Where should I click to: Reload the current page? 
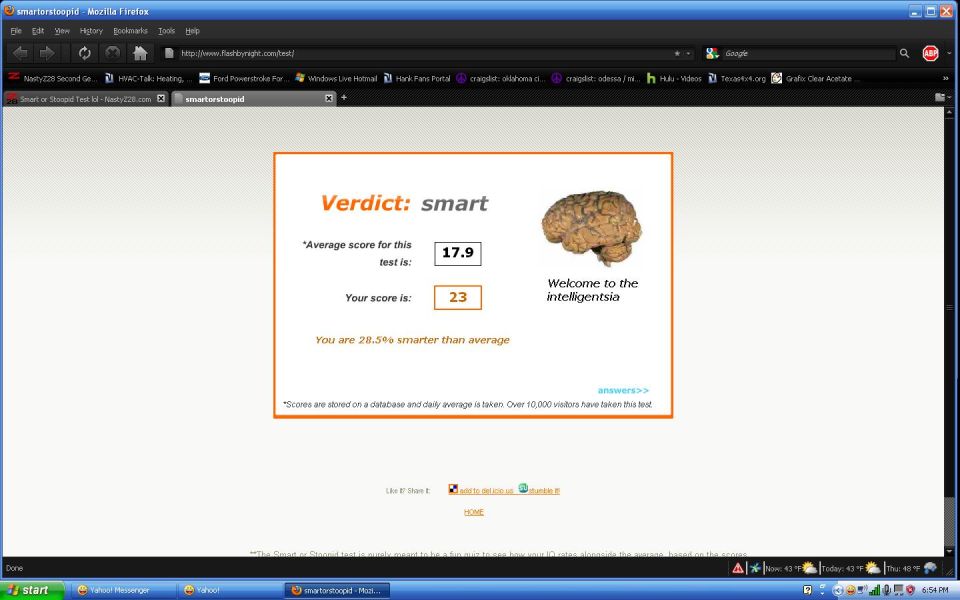tap(84, 53)
